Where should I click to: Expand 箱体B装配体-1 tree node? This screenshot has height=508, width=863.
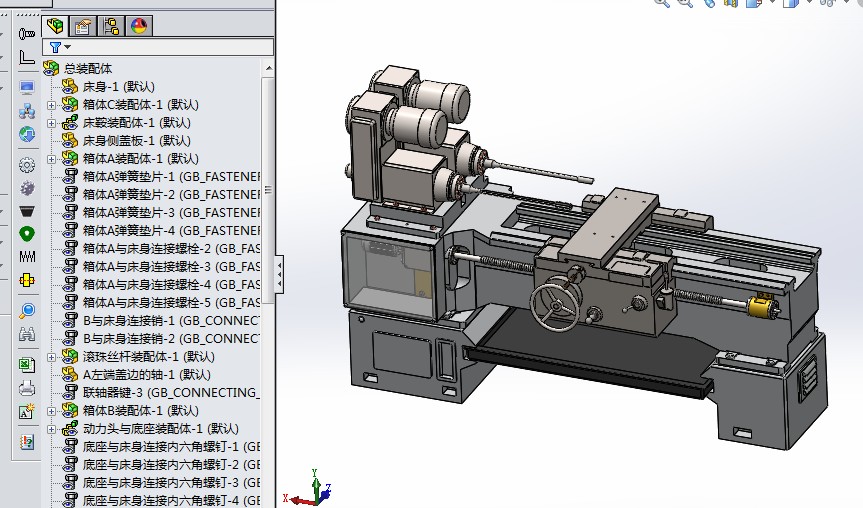pos(51,411)
